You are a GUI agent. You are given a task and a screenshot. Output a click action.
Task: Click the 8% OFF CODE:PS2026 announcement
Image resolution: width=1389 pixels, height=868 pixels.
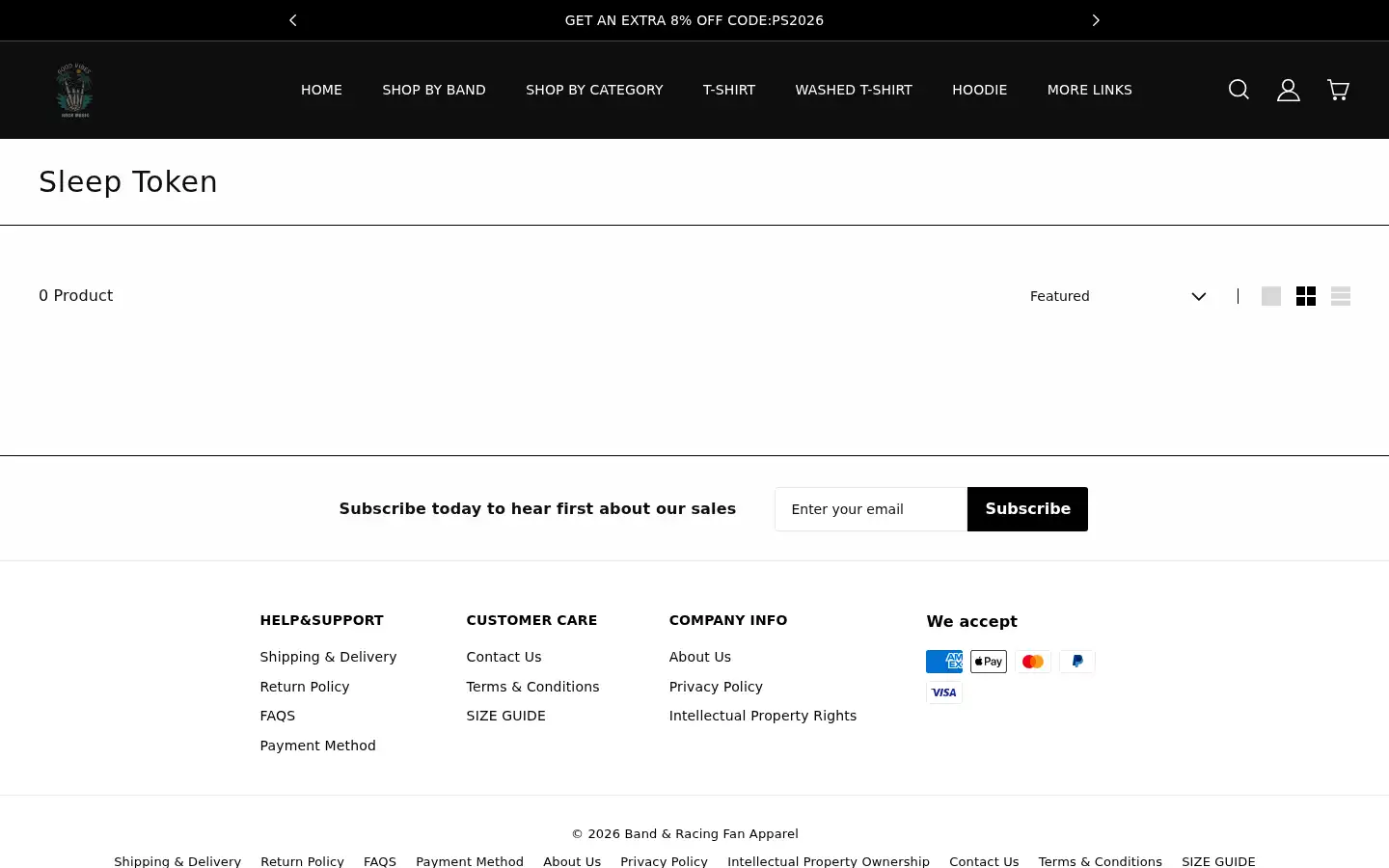[x=694, y=20]
